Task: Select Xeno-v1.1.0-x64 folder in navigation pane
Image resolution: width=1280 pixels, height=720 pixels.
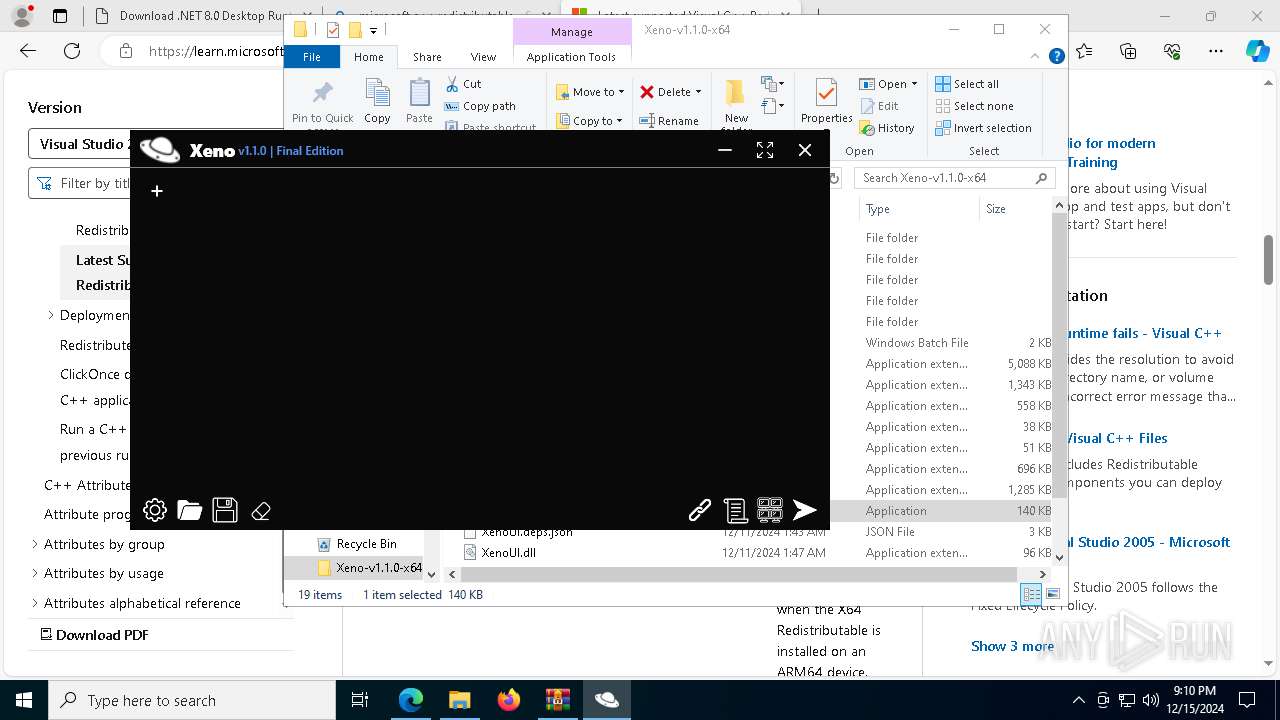Action: [369, 568]
